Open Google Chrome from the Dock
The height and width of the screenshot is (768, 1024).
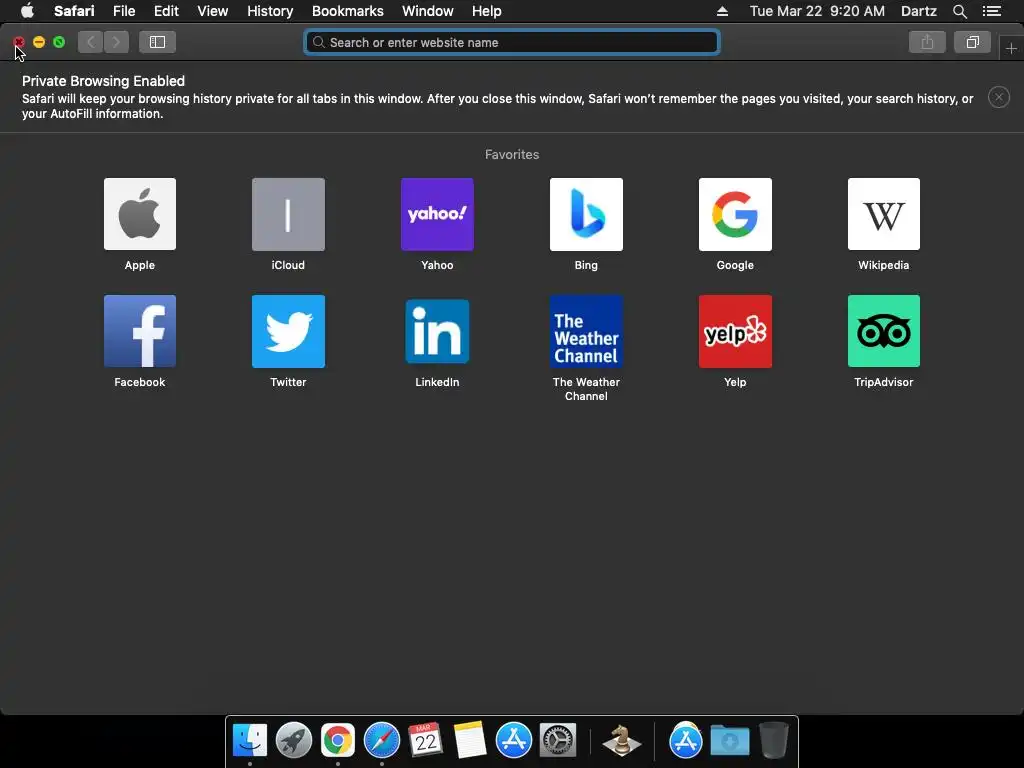338,741
